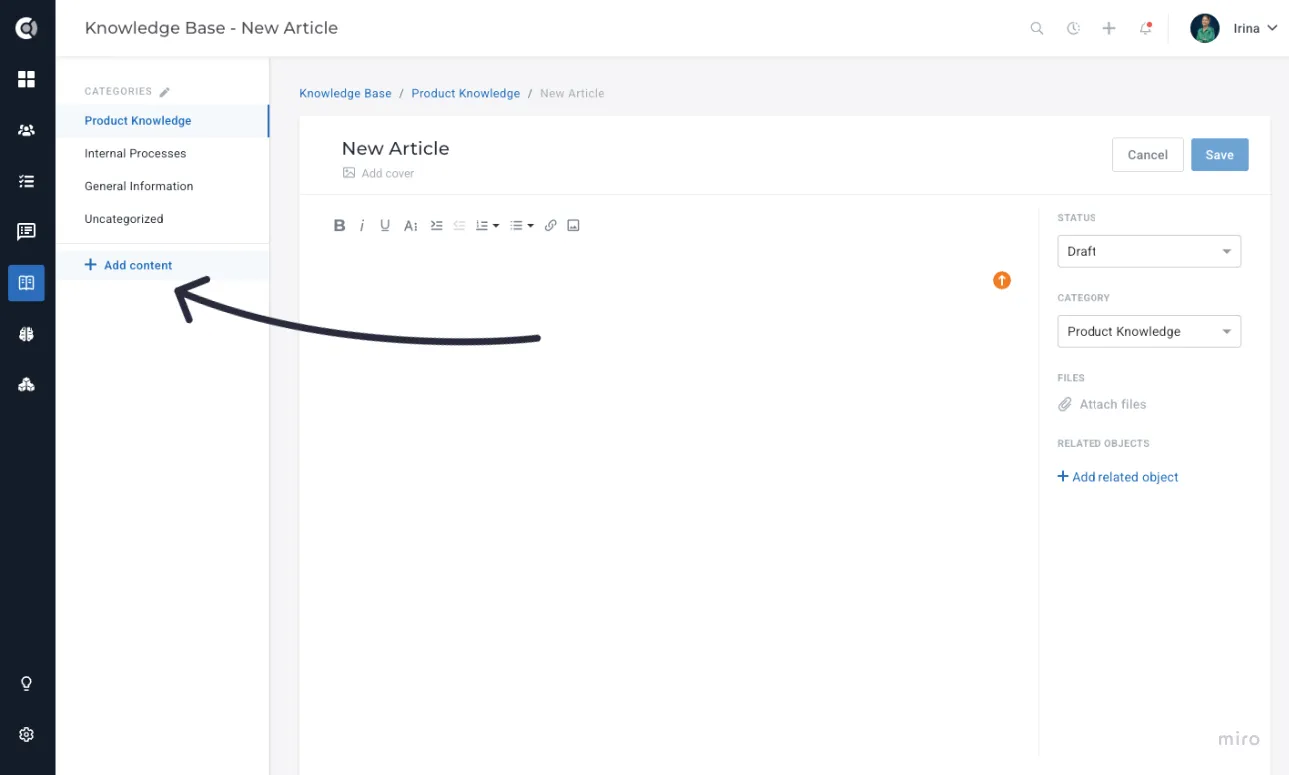
Task: Apply bold formatting
Action: 340,226
